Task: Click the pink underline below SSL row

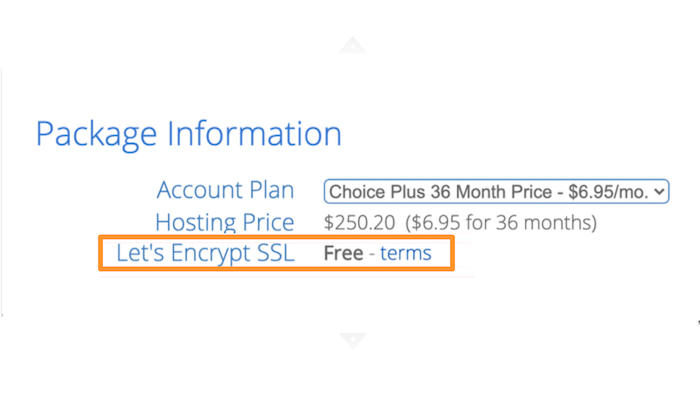Action: coord(286,277)
